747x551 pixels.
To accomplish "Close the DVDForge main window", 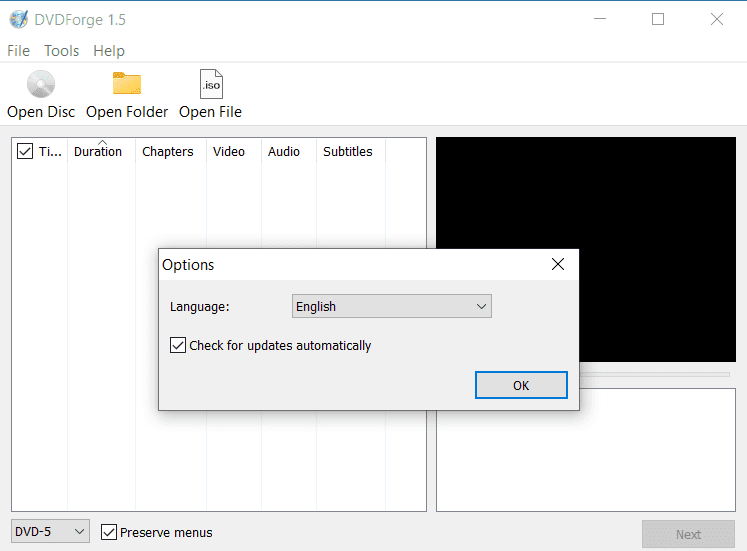I will (717, 19).
